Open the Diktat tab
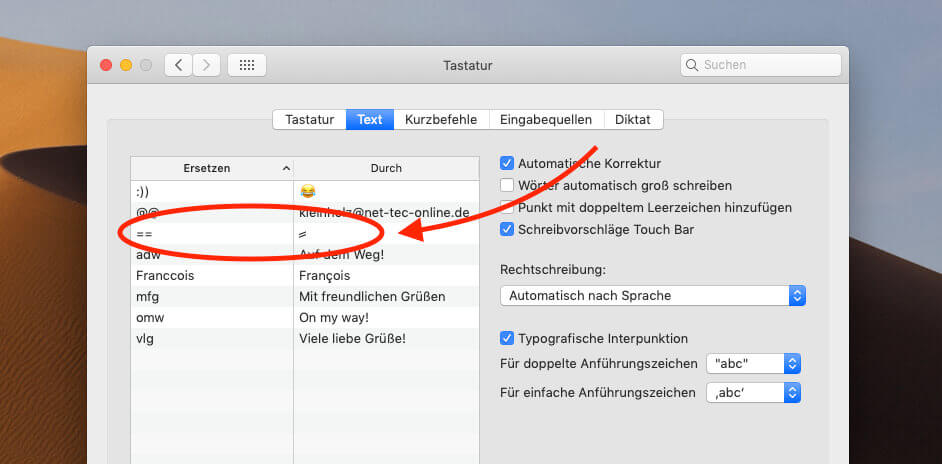 coord(633,119)
